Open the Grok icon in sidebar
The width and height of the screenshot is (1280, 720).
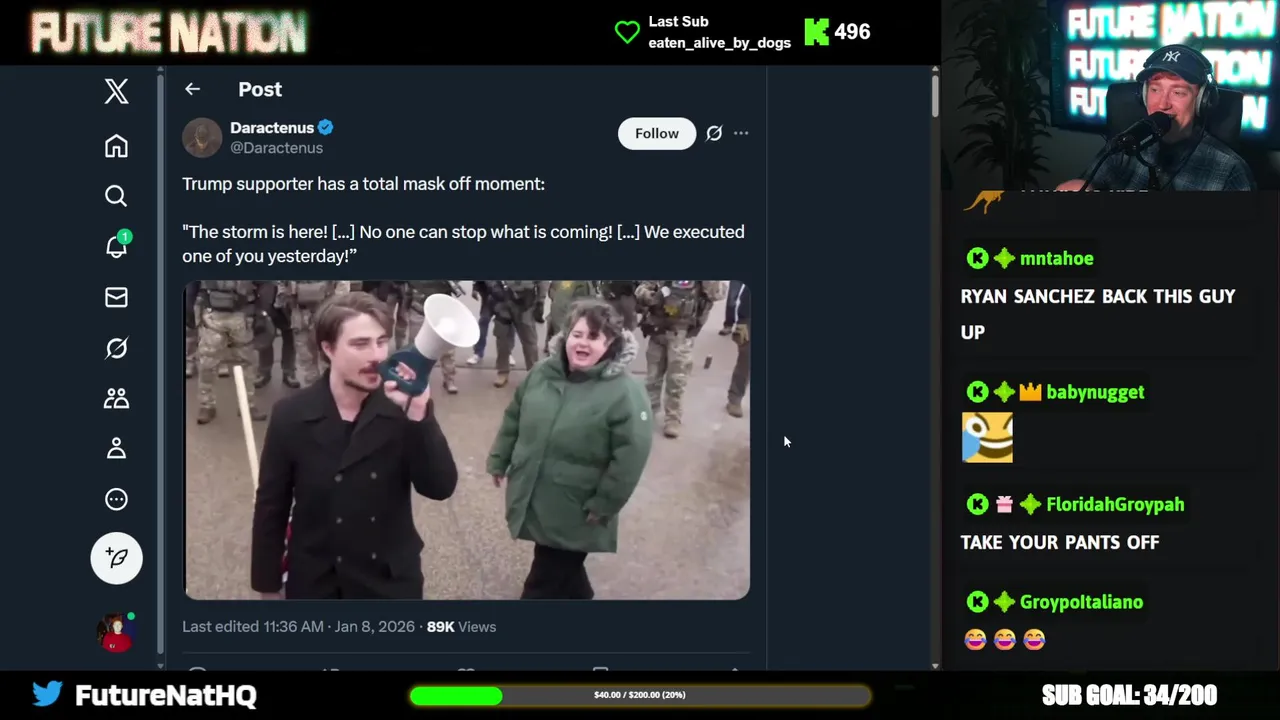[116, 348]
